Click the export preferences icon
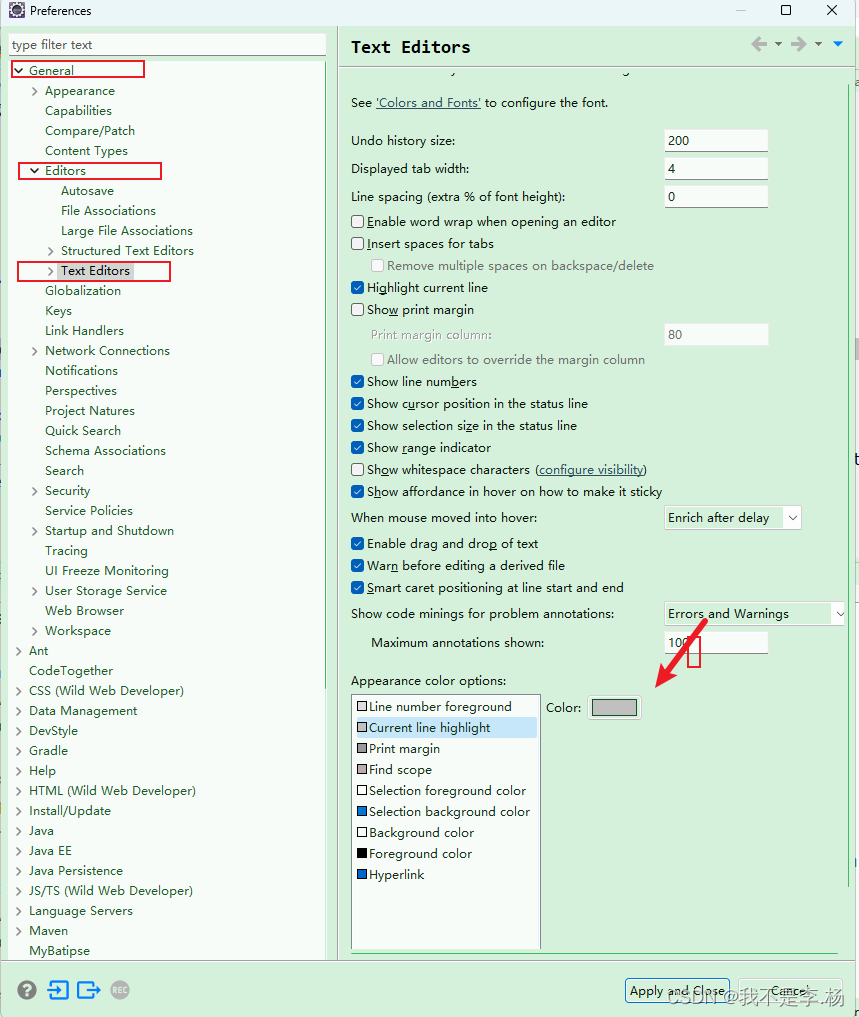Image resolution: width=859 pixels, height=1017 pixels. [x=89, y=990]
